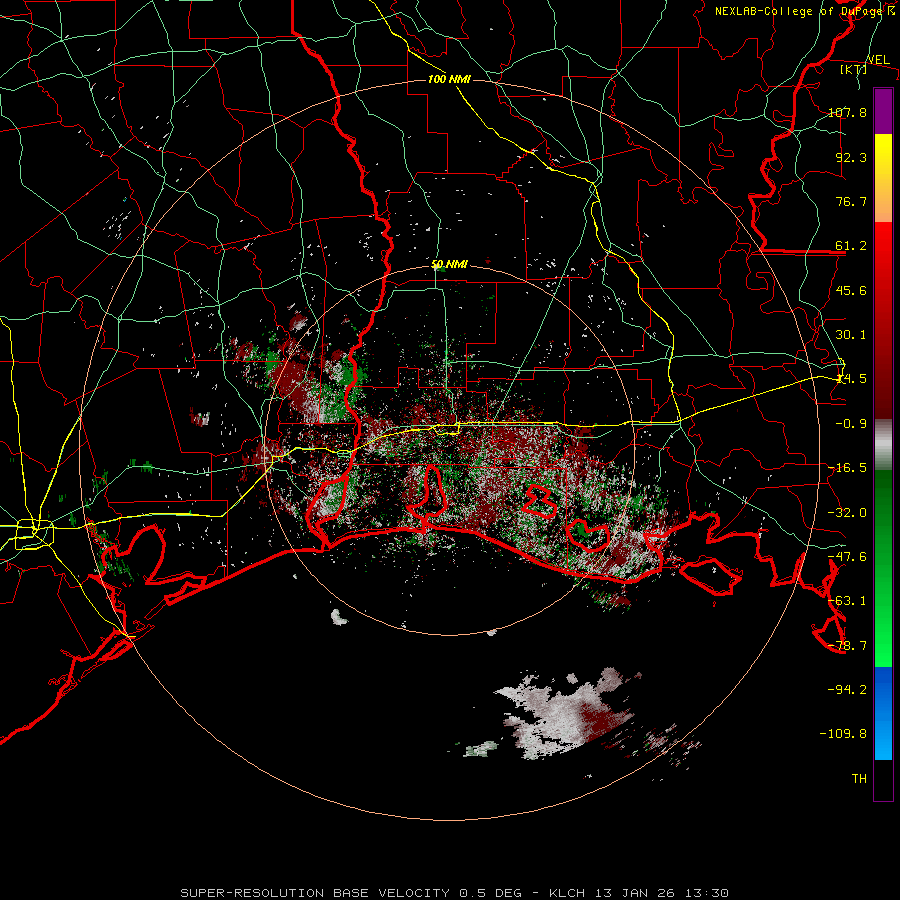The height and width of the screenshot is (900, 900).
Task: Click the 107.8 value on velocity scale
Action: coord(847,112)
